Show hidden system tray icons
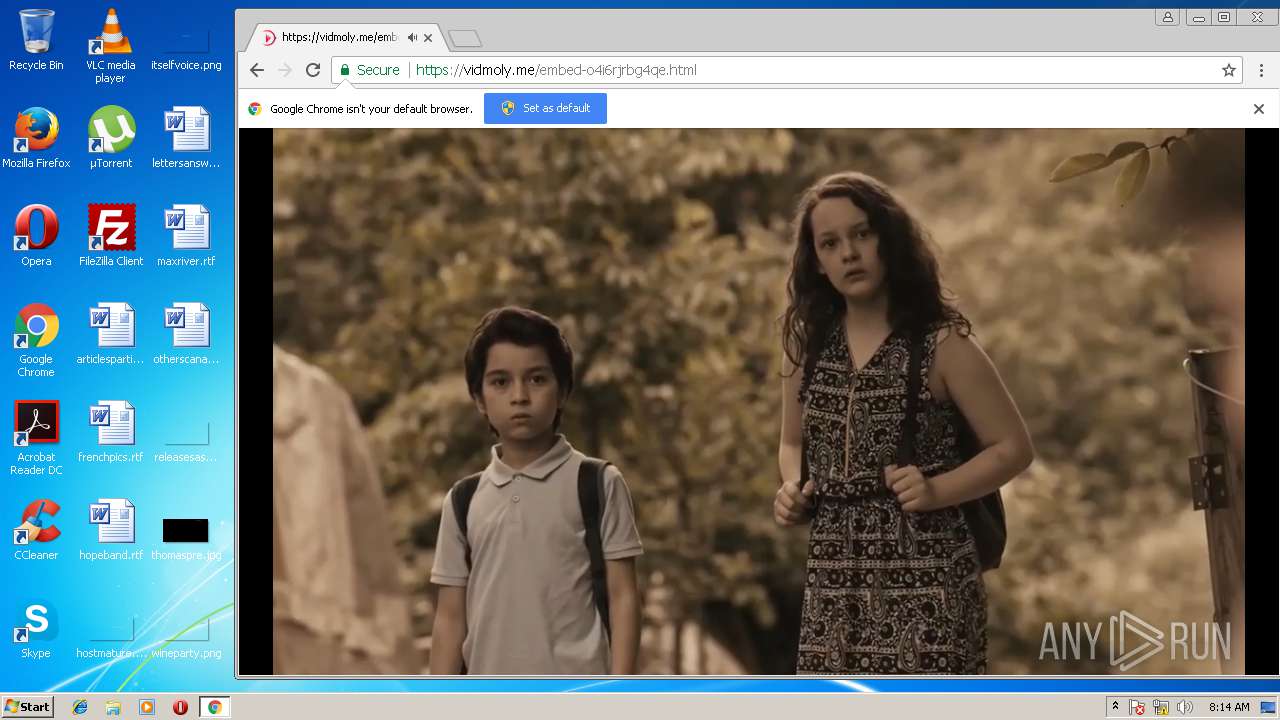The height and width of the screenshot is (720, 1280). point(1115,707)
